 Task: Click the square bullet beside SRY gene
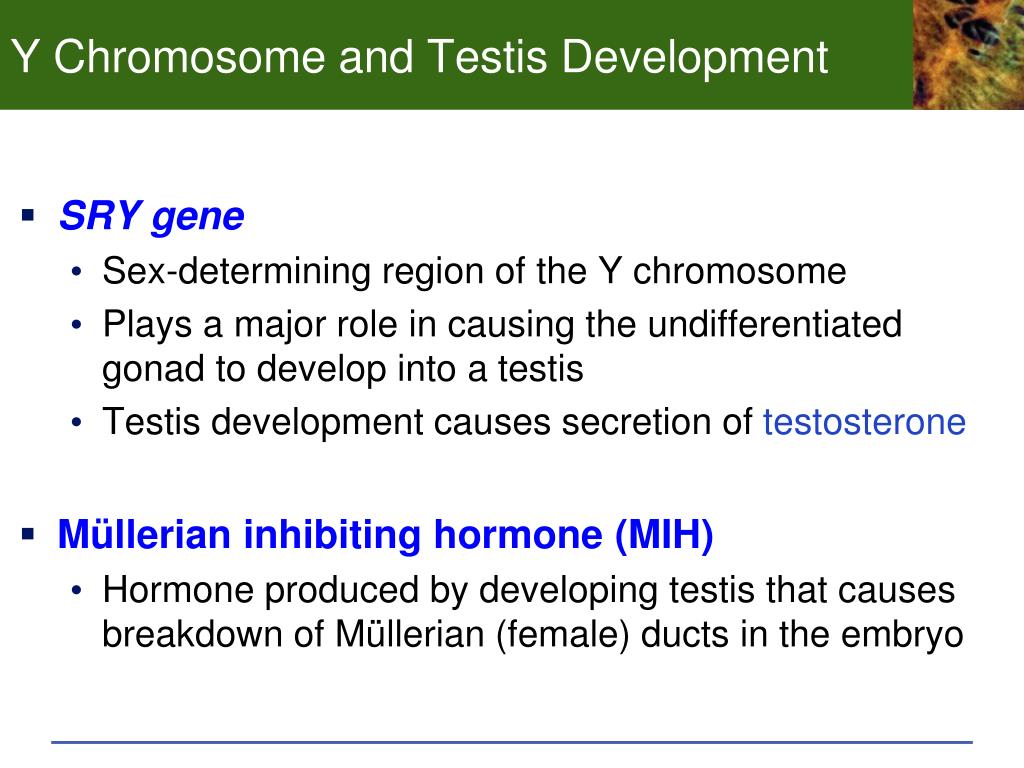point(27,215)
